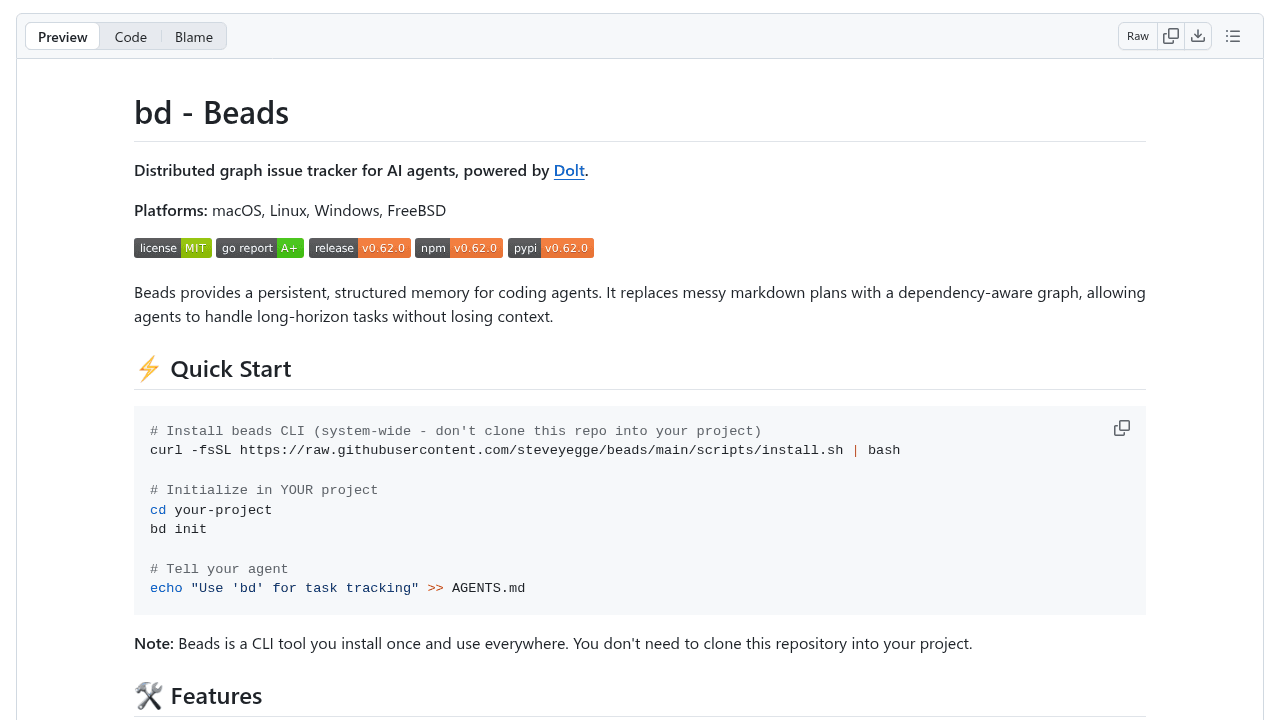This screenshot has height=720, width=1280.
Task: Click the lightning bolt emoji beside Quick Start
Action: click(x=148, y=368)
